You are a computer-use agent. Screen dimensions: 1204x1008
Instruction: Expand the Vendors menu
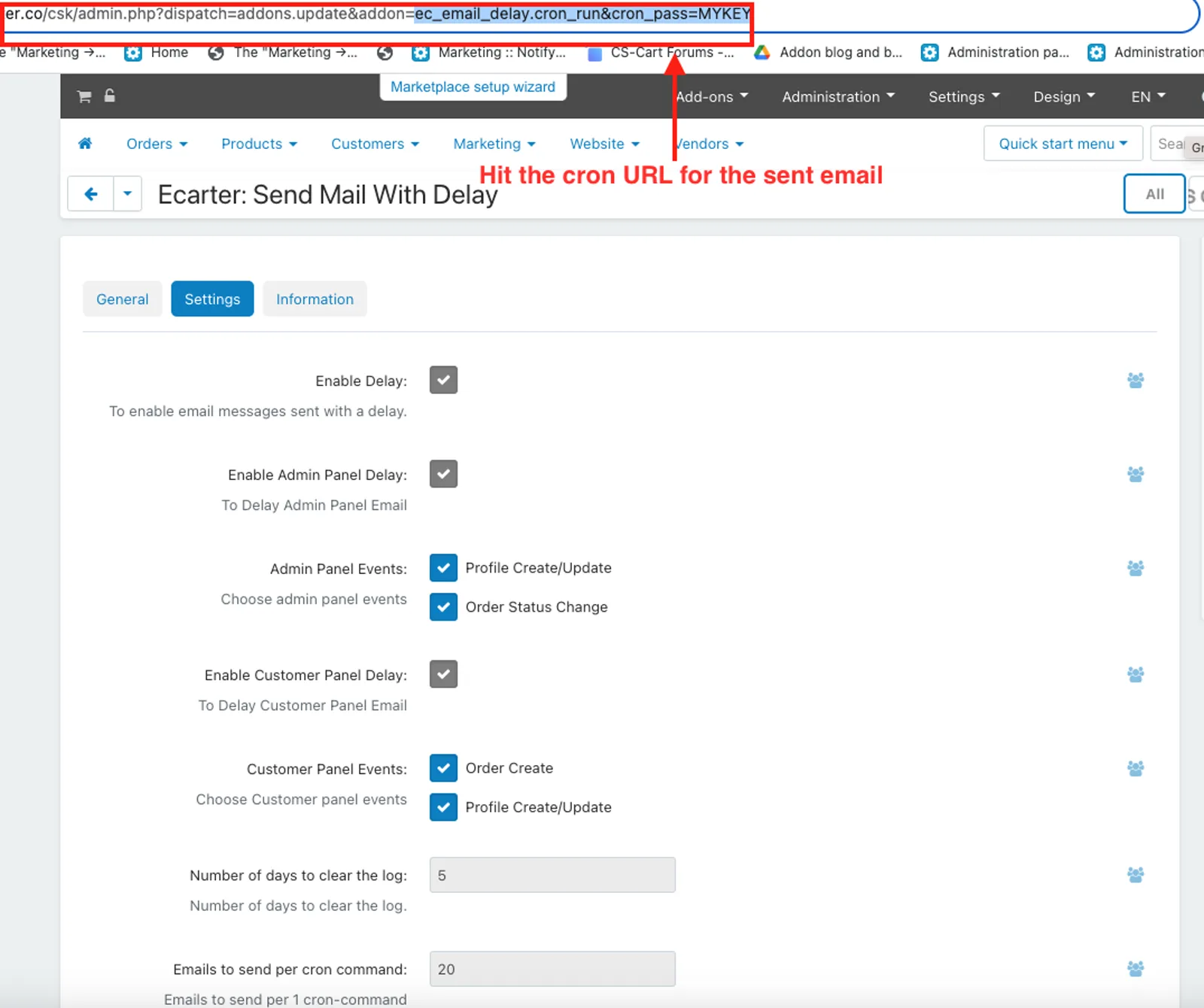click(x=710, y=144)
